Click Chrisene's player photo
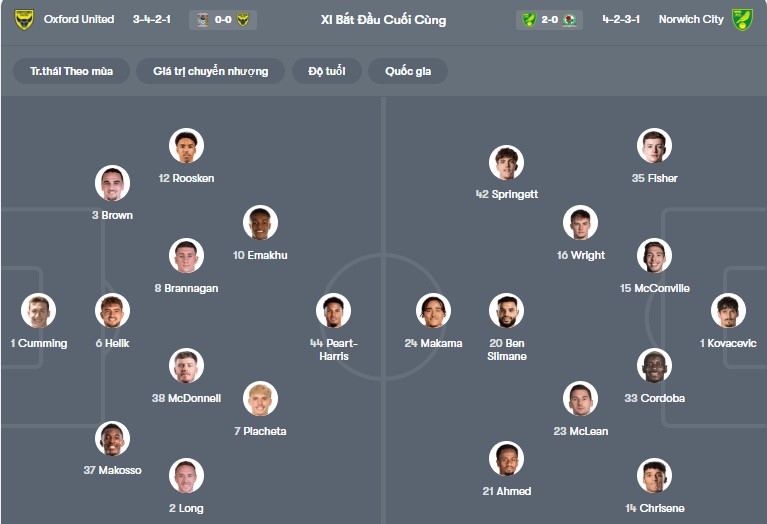The image size is (767, 524). coord(654,476)
